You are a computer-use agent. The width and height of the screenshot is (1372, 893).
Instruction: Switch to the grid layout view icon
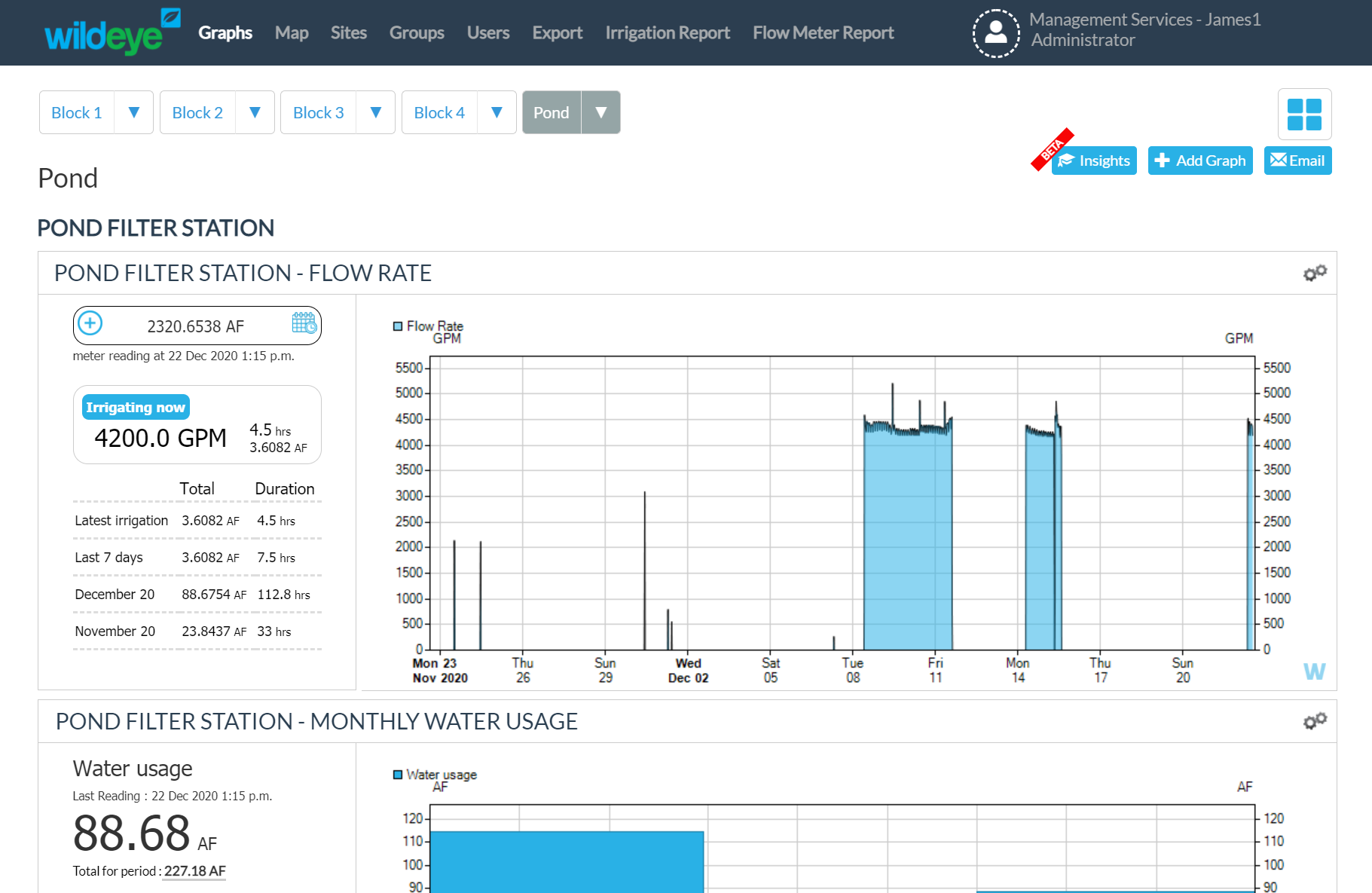tap(1304, 115)
